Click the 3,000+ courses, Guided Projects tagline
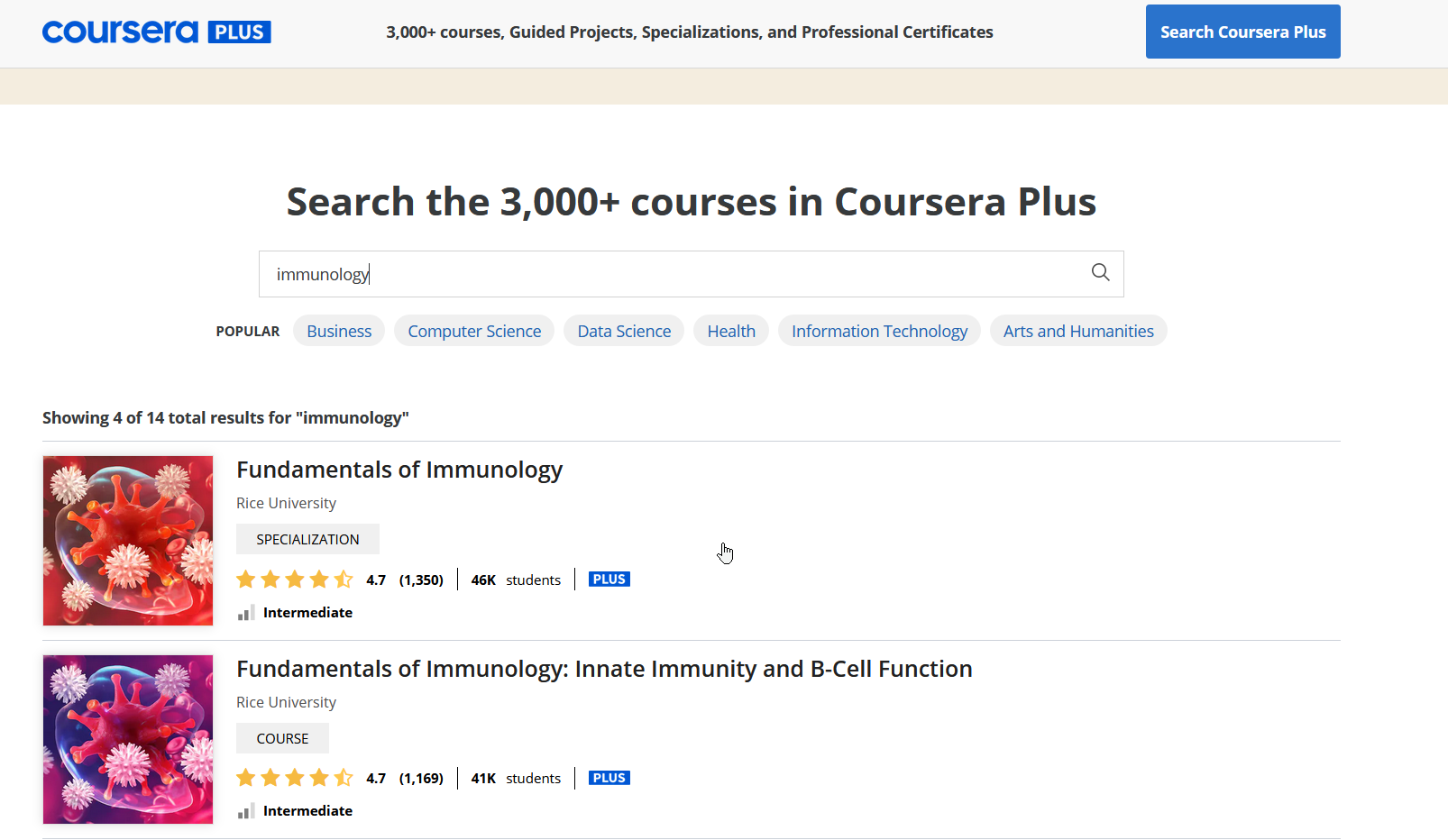Image resolution: width=1448 pixels, height=840 pixels. [690, 32]
